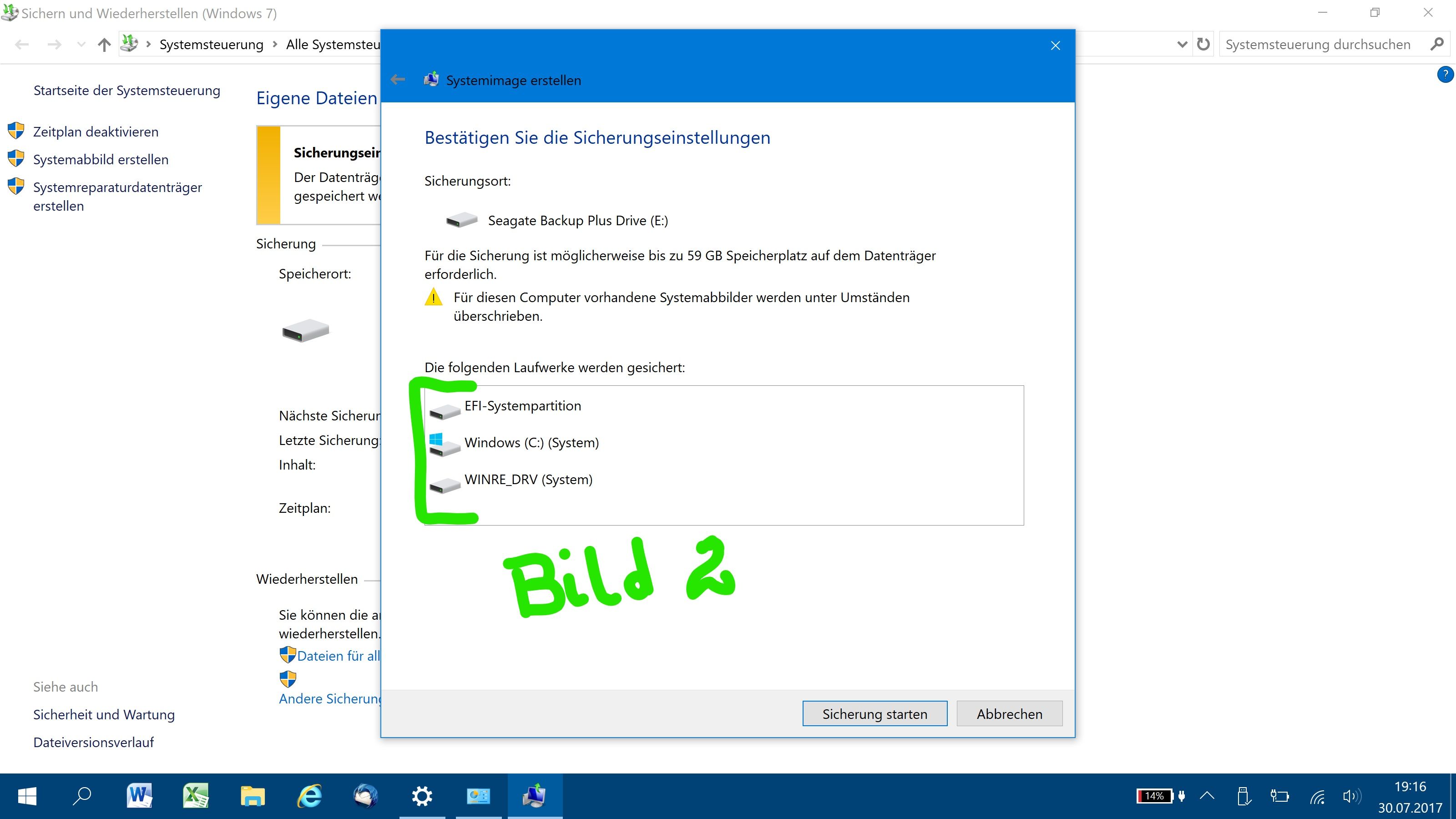Click the back arrow in Systemimage dialog

click(398, 80)
